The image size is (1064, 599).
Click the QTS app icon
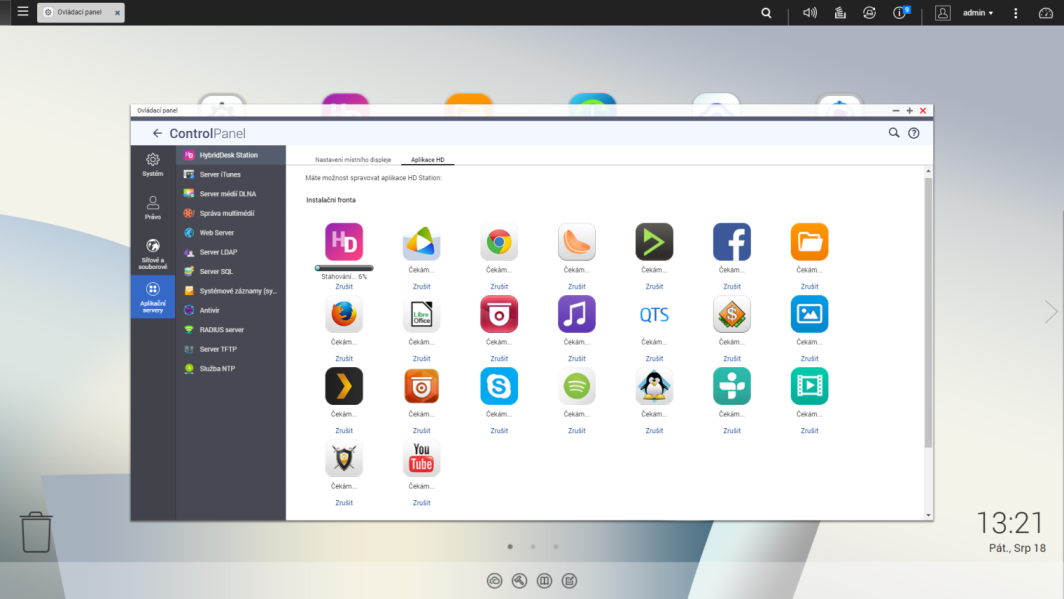tap(654, 314)
